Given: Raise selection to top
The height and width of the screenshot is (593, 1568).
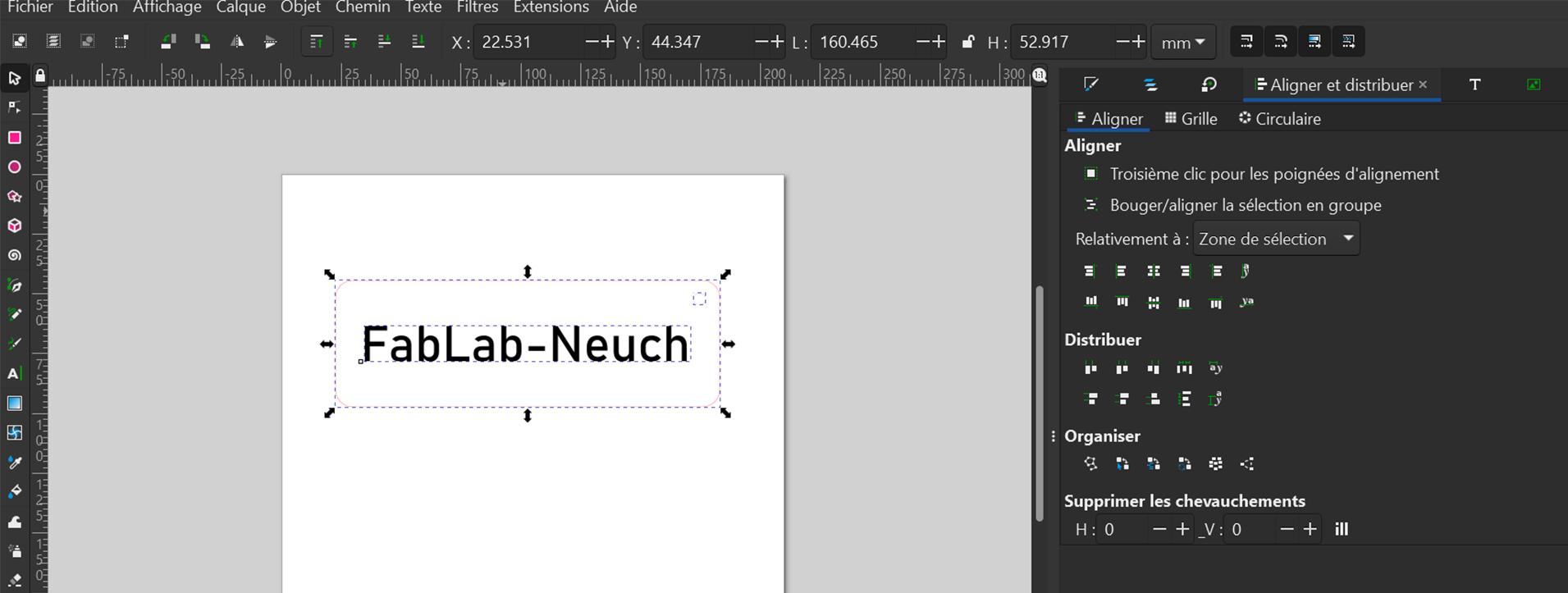Looking at the screenshot, I should click(316, 41).
